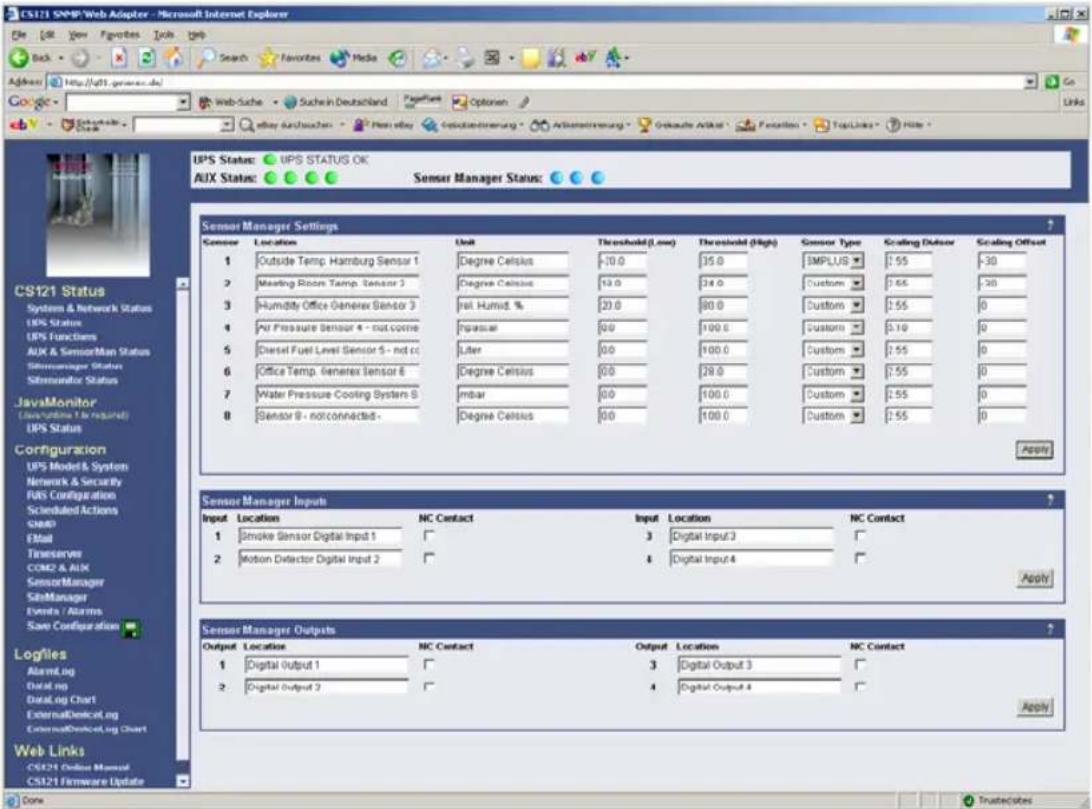Toggle NC Contact for Digital Output 1
Screen dimensions: 1092x809
429,665
